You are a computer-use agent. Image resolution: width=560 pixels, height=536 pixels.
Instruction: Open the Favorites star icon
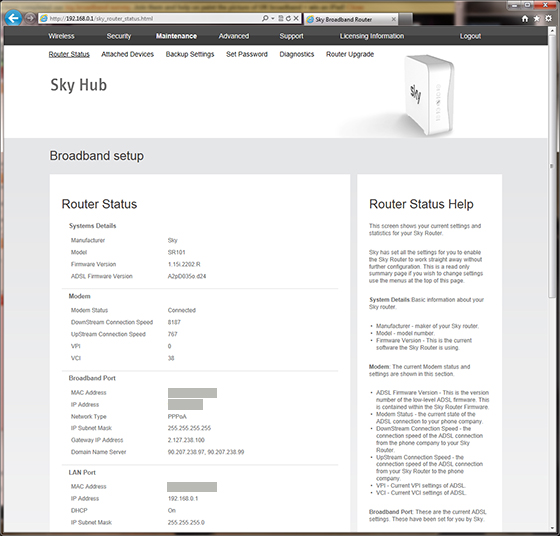click(x=536, y=19)
